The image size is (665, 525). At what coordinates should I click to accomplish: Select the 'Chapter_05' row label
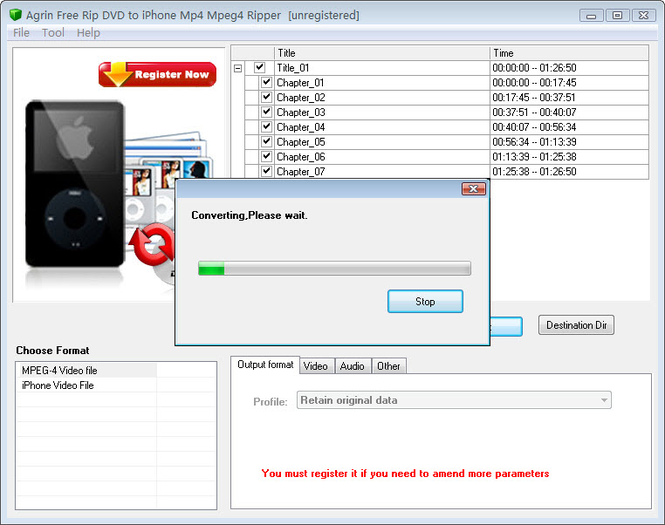click(301, 142)
